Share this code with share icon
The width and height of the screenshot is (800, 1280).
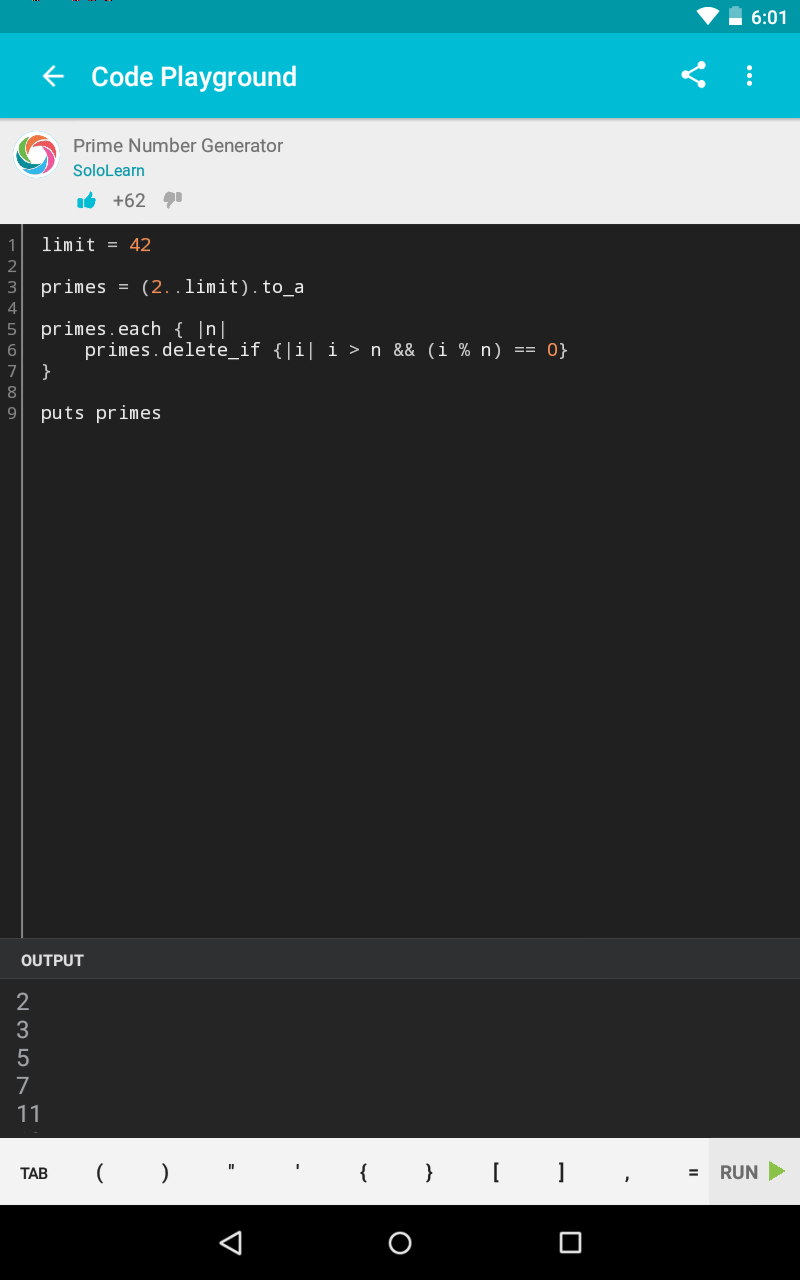tap(693, 75)
